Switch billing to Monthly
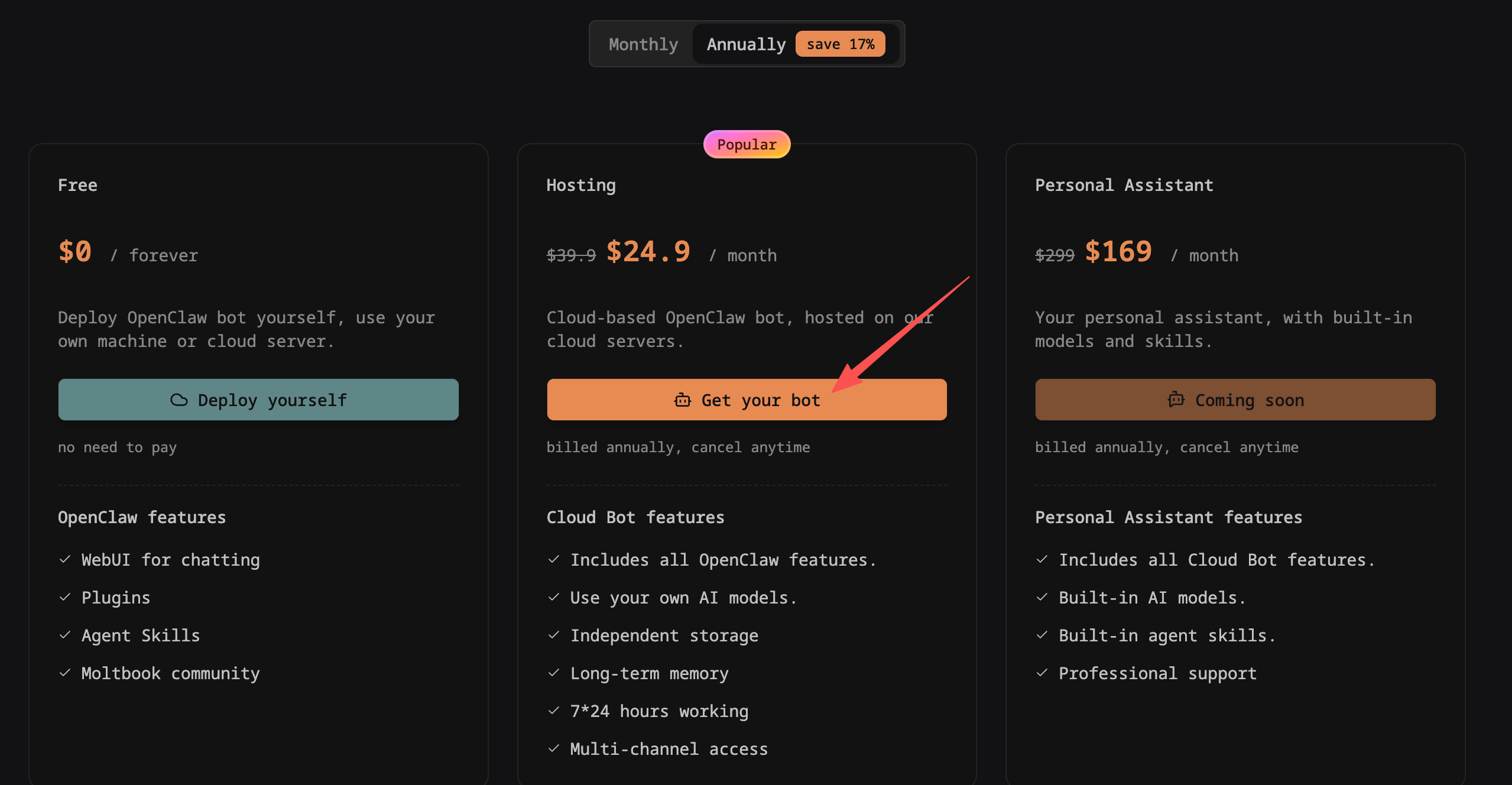This screenshot has height=785, width=1512. 643,44
